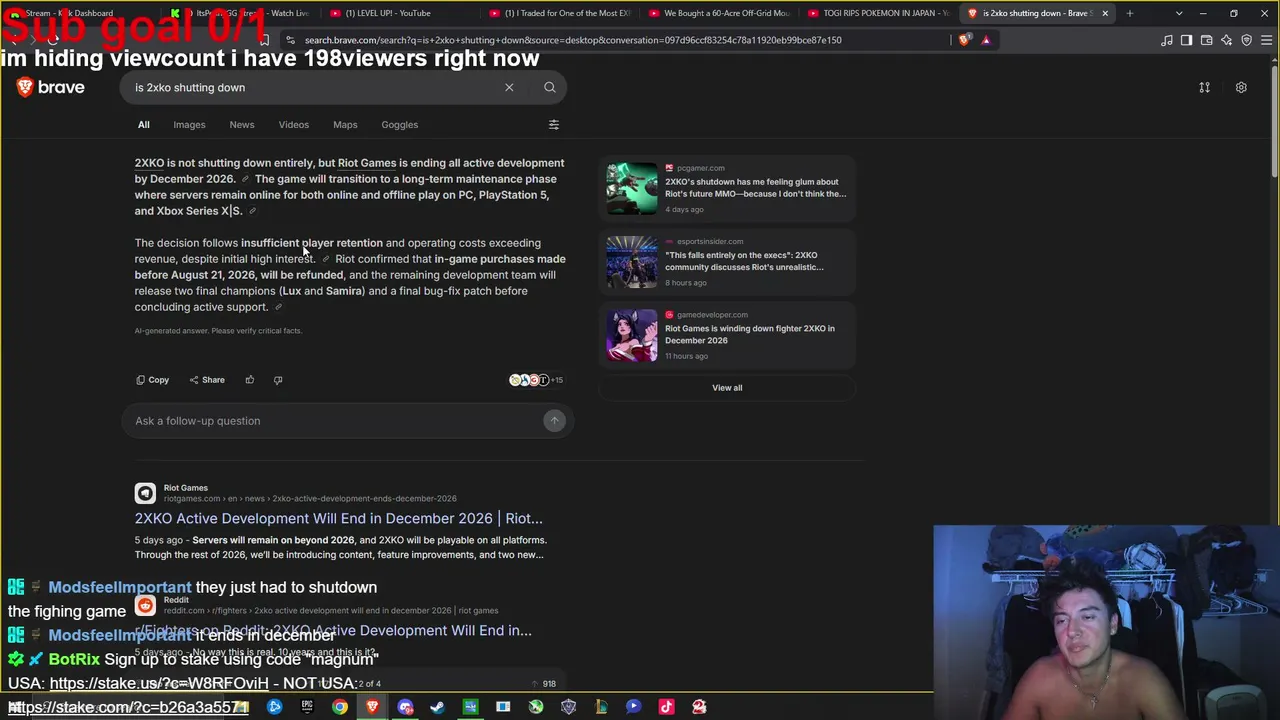This screenshot has width=1280, height=720.
Task: Open the tab search dropdown arrow
Action: click(1179, 13)
